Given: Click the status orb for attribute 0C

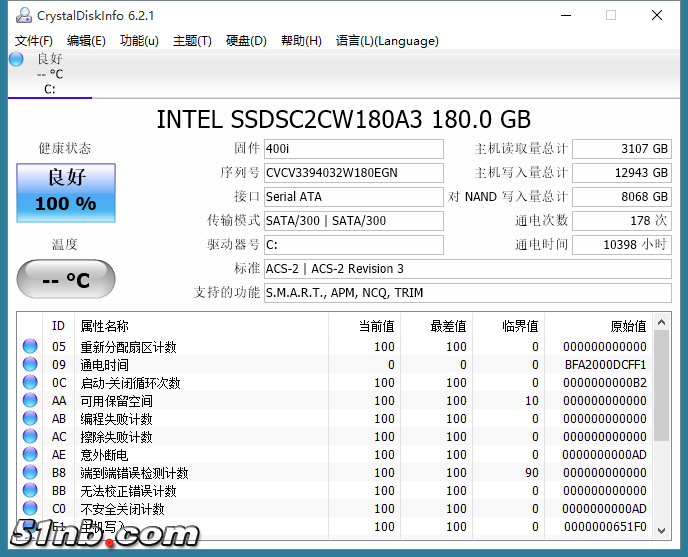Looking at the screenshot, I should 30,382.
